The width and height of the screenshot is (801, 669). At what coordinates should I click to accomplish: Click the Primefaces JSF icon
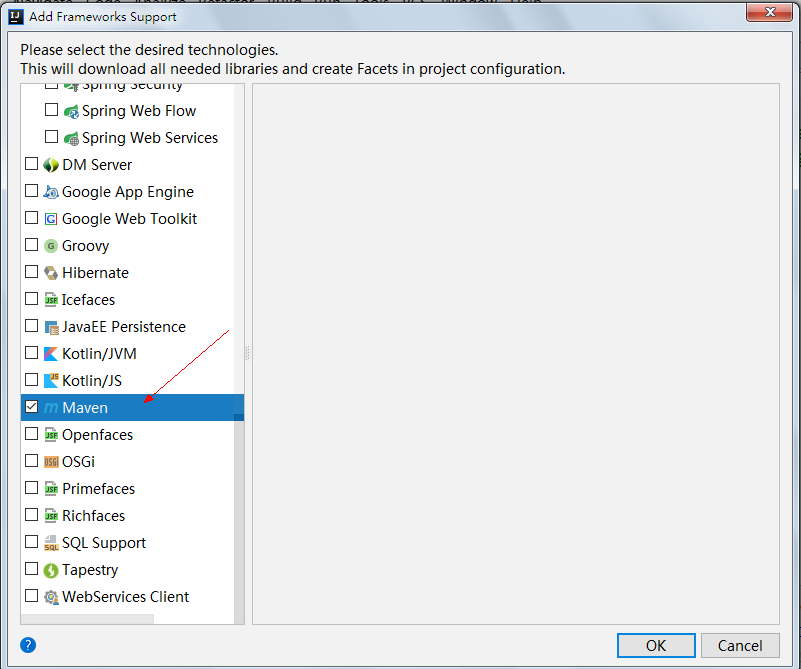coord(51,489)
